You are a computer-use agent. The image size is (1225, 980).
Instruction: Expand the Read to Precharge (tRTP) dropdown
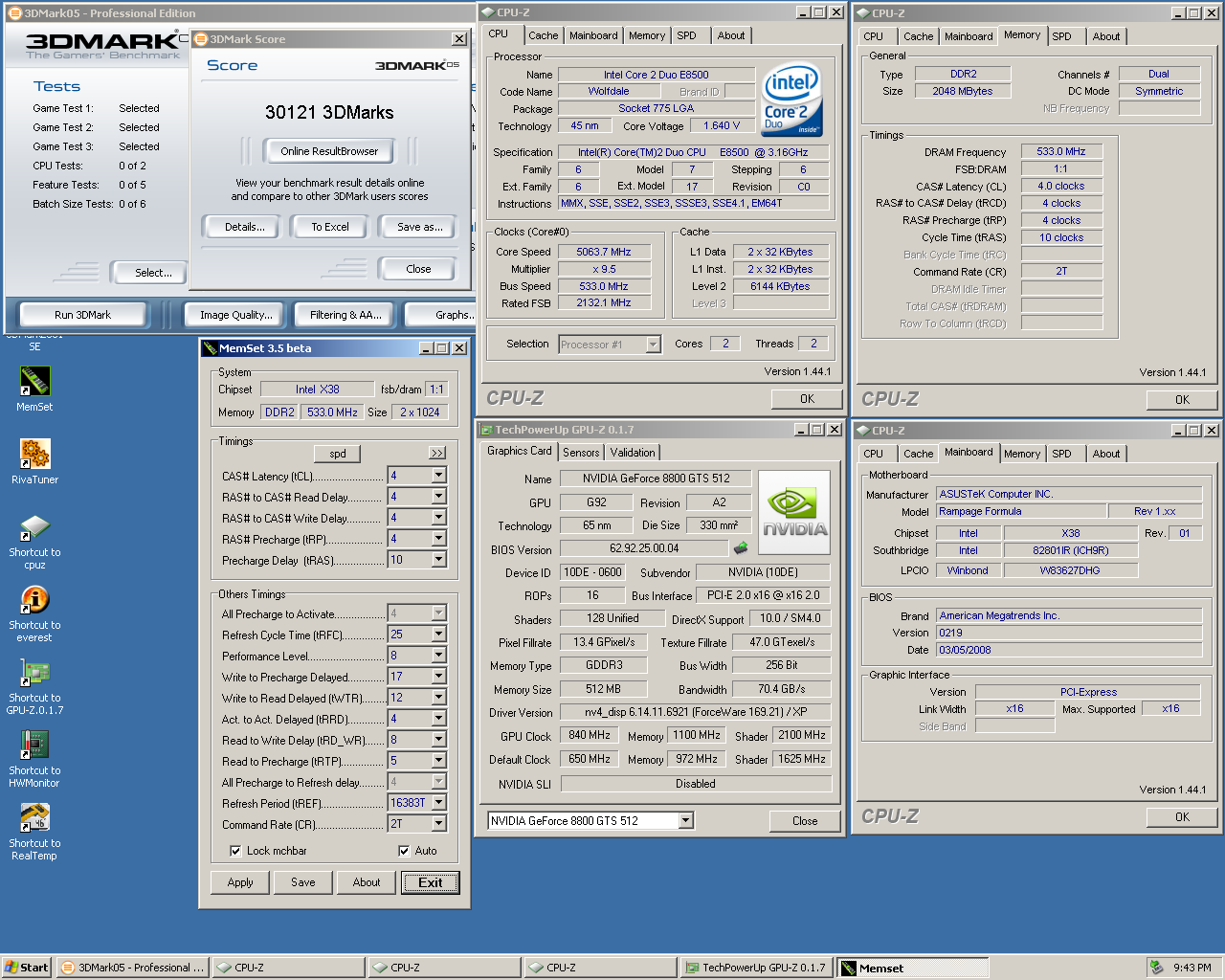click(438, 761)
